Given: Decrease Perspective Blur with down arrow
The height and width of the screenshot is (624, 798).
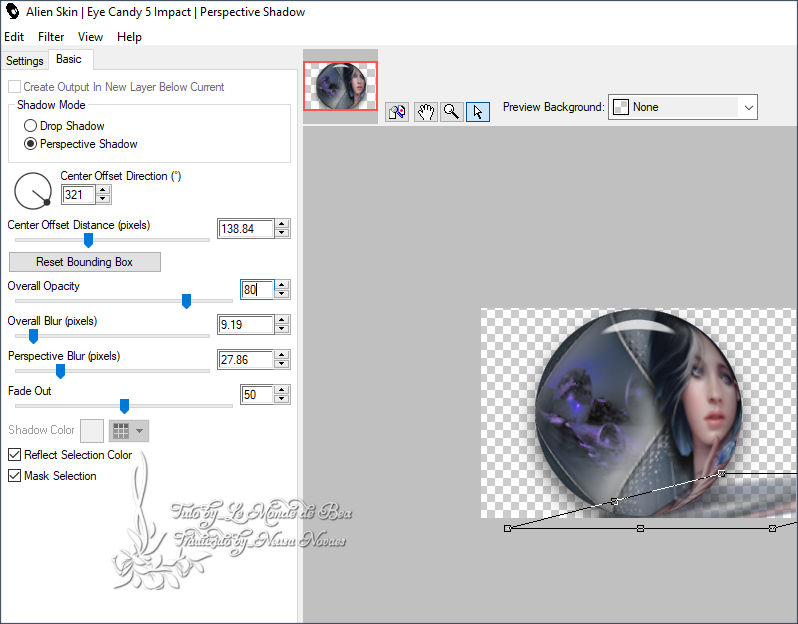Looking at the screenshot, I should pyautogui.click(x=282, y=364).
